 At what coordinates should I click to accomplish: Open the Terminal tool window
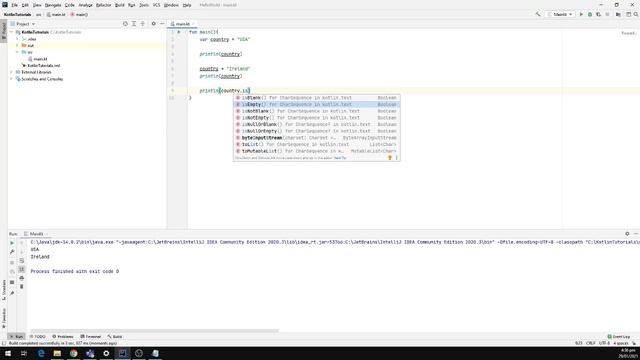click(x=91, y=337)
